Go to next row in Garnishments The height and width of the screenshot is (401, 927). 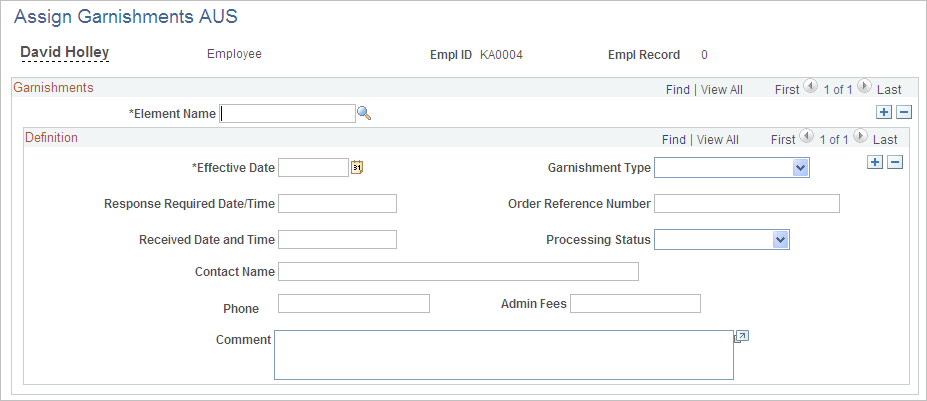pos(864,87)
